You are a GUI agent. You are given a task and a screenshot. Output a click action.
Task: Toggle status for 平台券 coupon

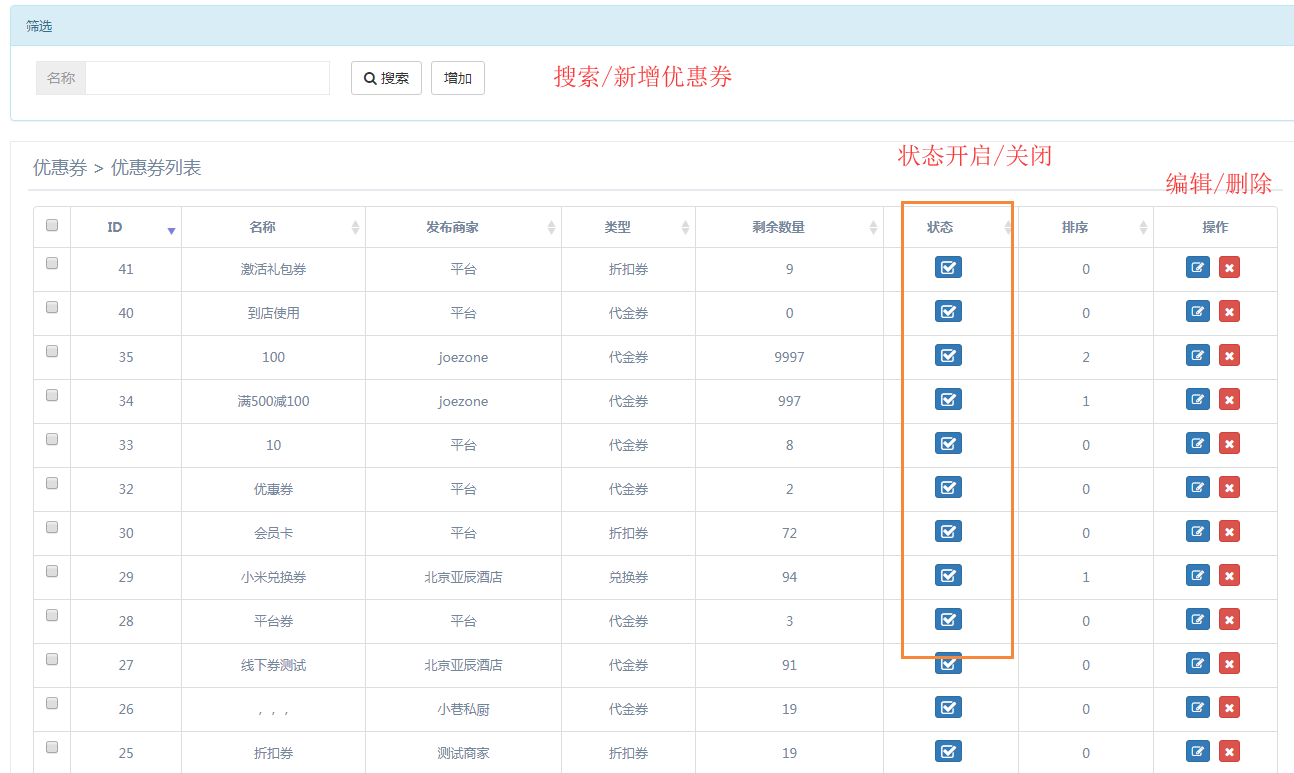[x=948, y=619]
